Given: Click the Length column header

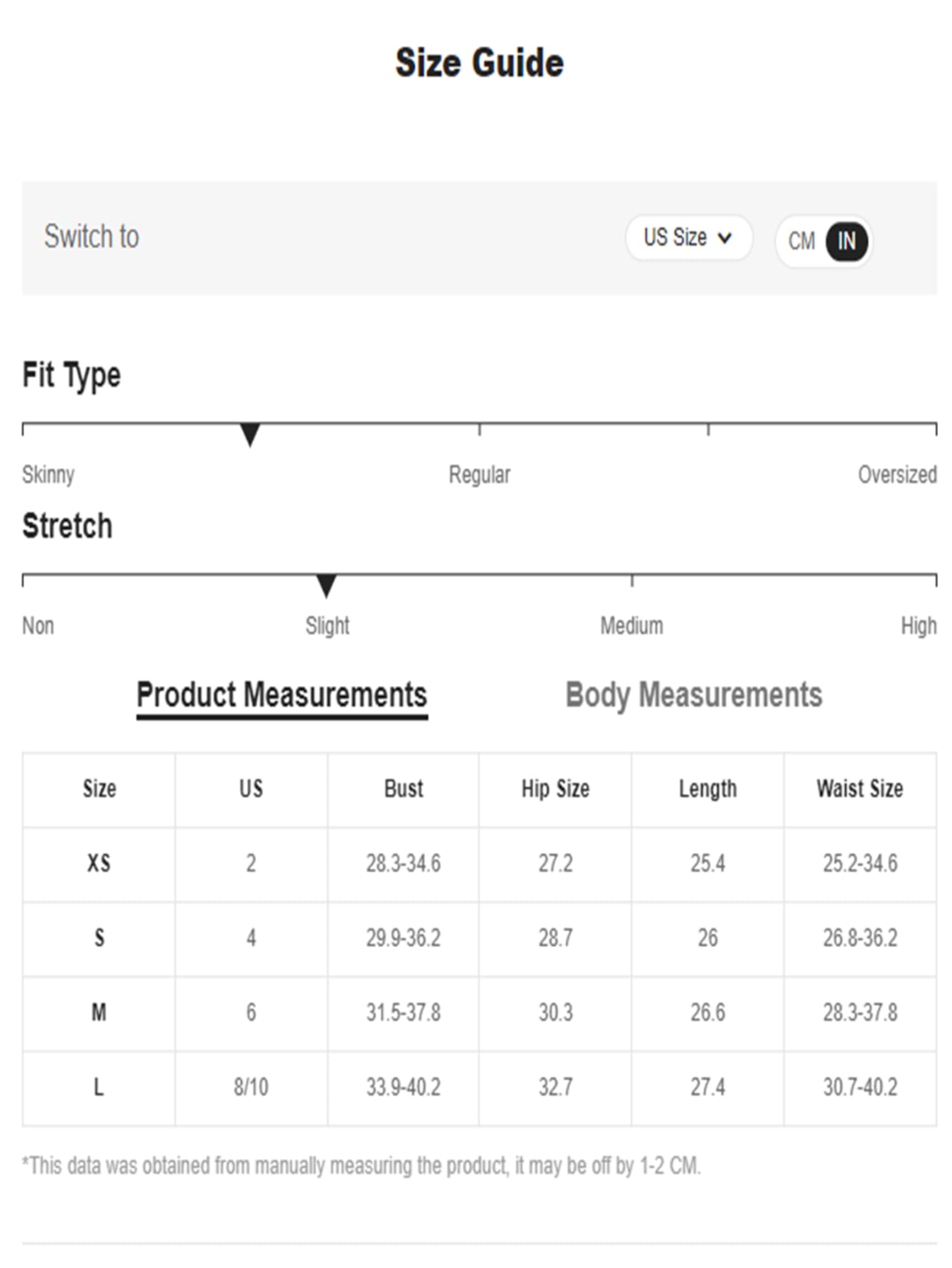Looking at the screenshot, I should click(x=708, y=789).
